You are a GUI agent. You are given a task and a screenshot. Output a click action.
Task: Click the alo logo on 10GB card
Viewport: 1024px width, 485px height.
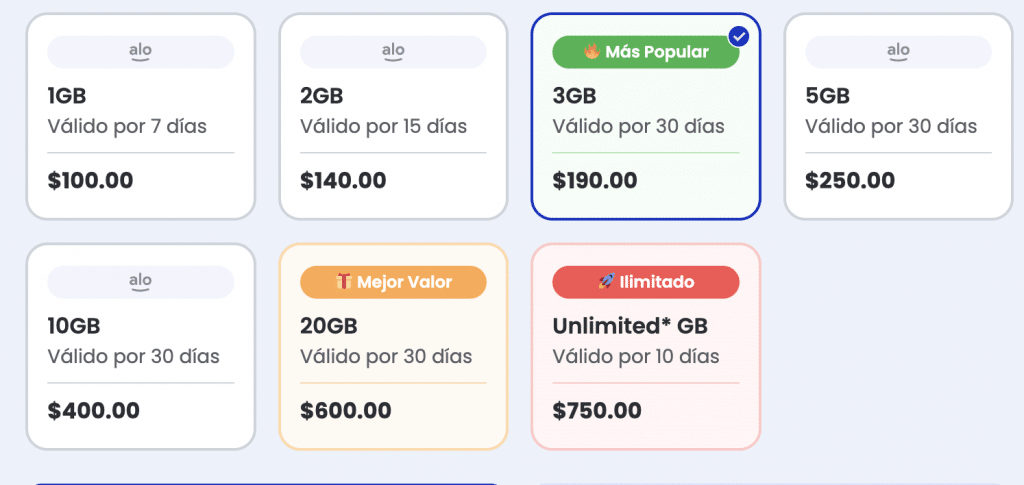coord(140,282)
